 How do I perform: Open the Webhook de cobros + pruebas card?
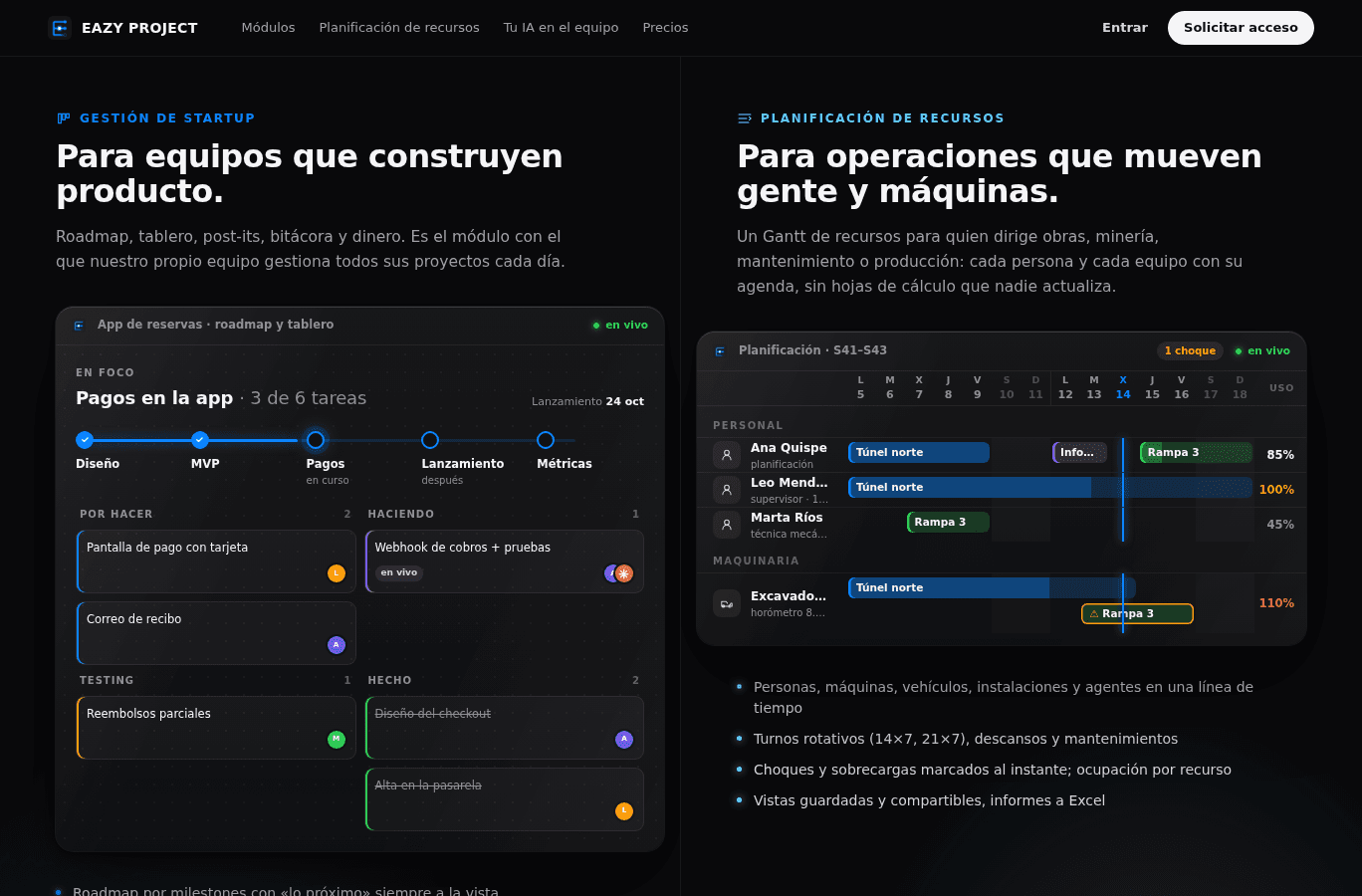click(x=505, y=561)
